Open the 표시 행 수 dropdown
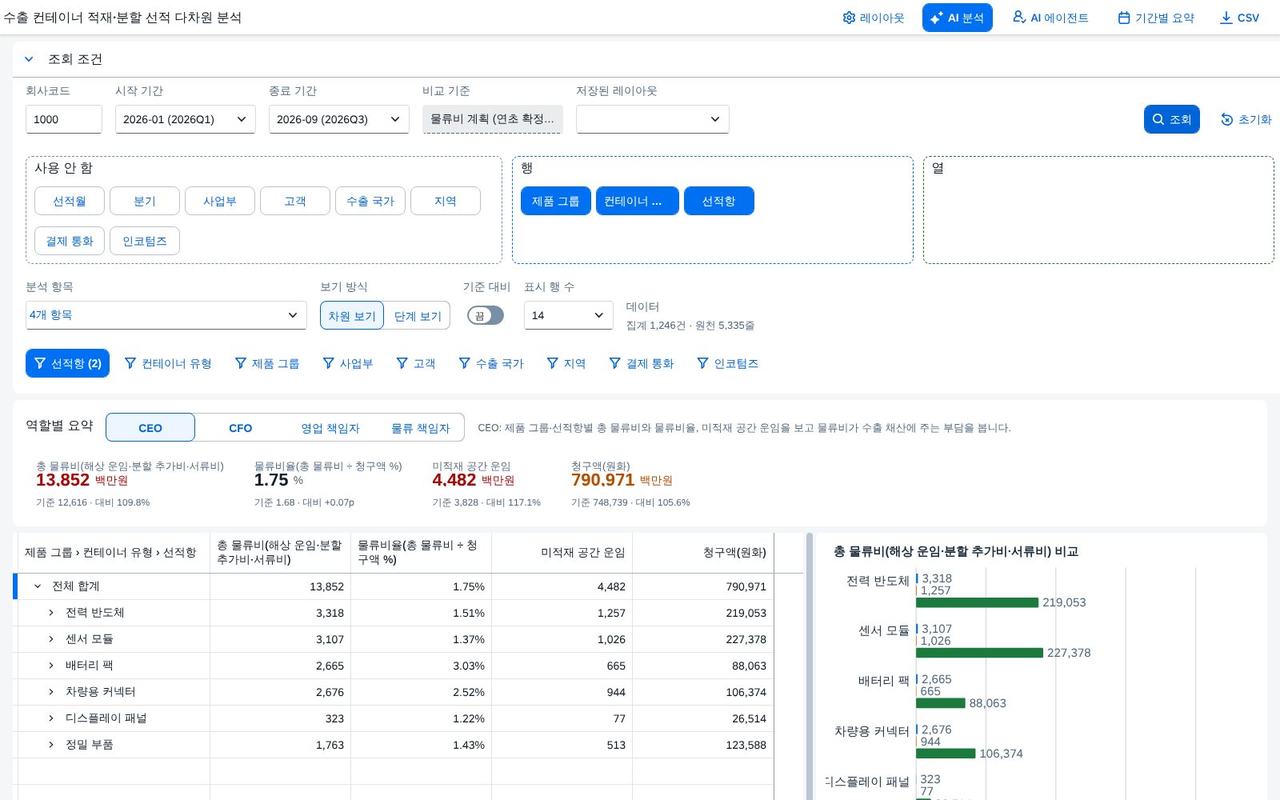 tap(569, 315)
